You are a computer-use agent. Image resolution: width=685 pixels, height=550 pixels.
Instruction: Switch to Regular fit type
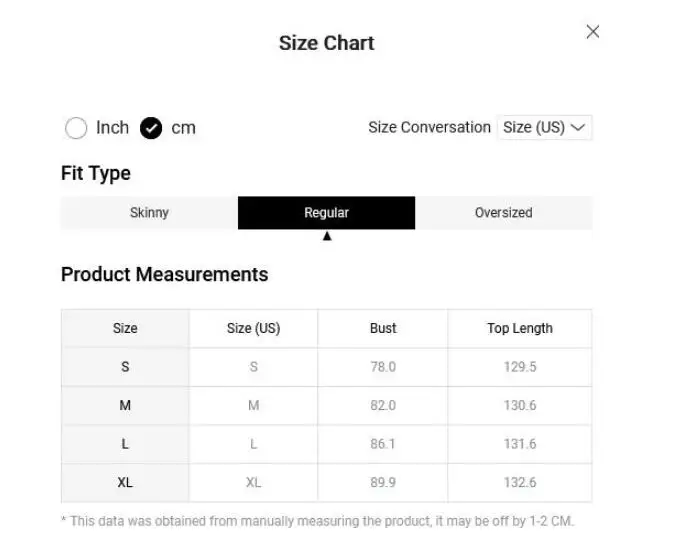coord(326,213)
